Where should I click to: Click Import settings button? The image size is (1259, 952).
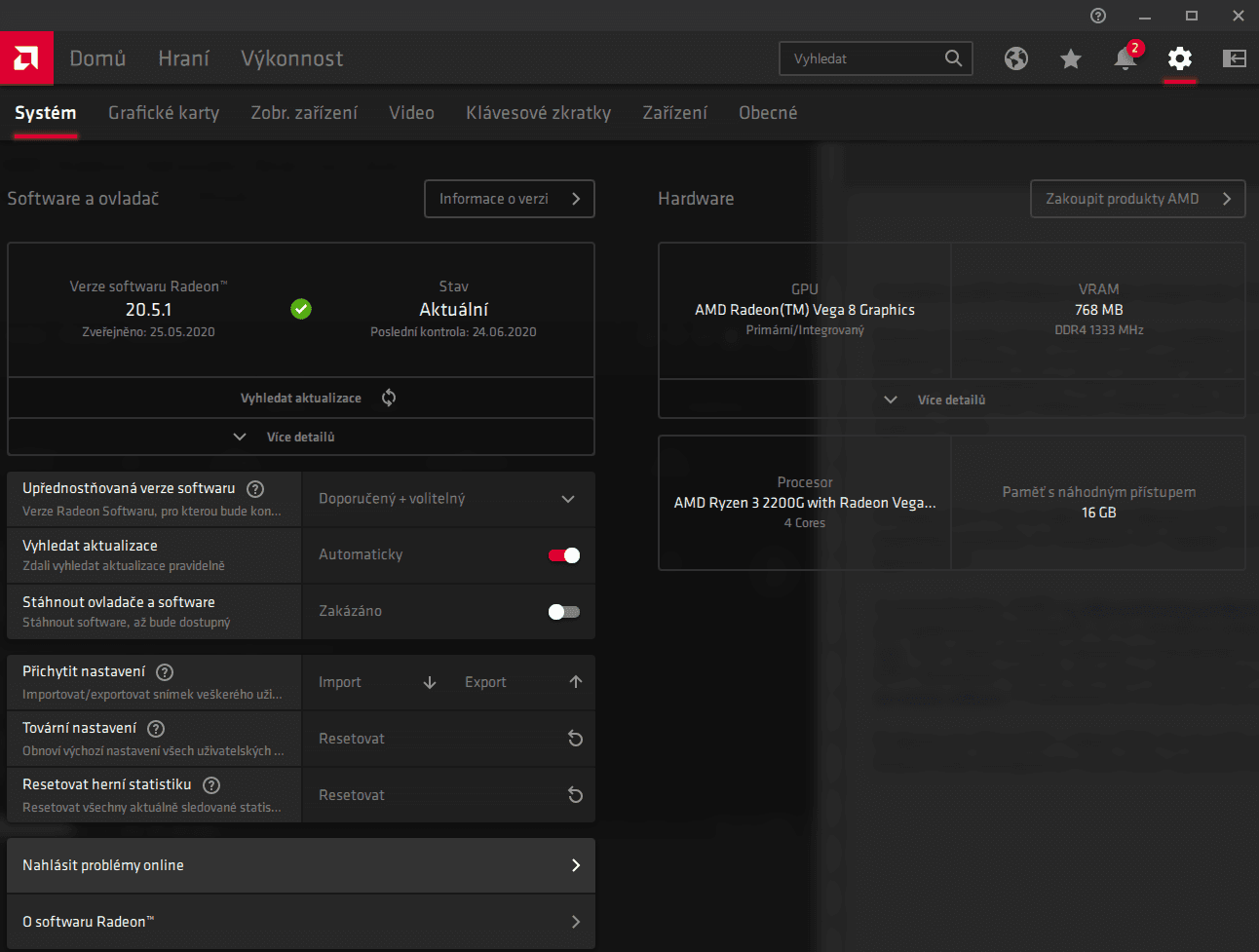376,682
